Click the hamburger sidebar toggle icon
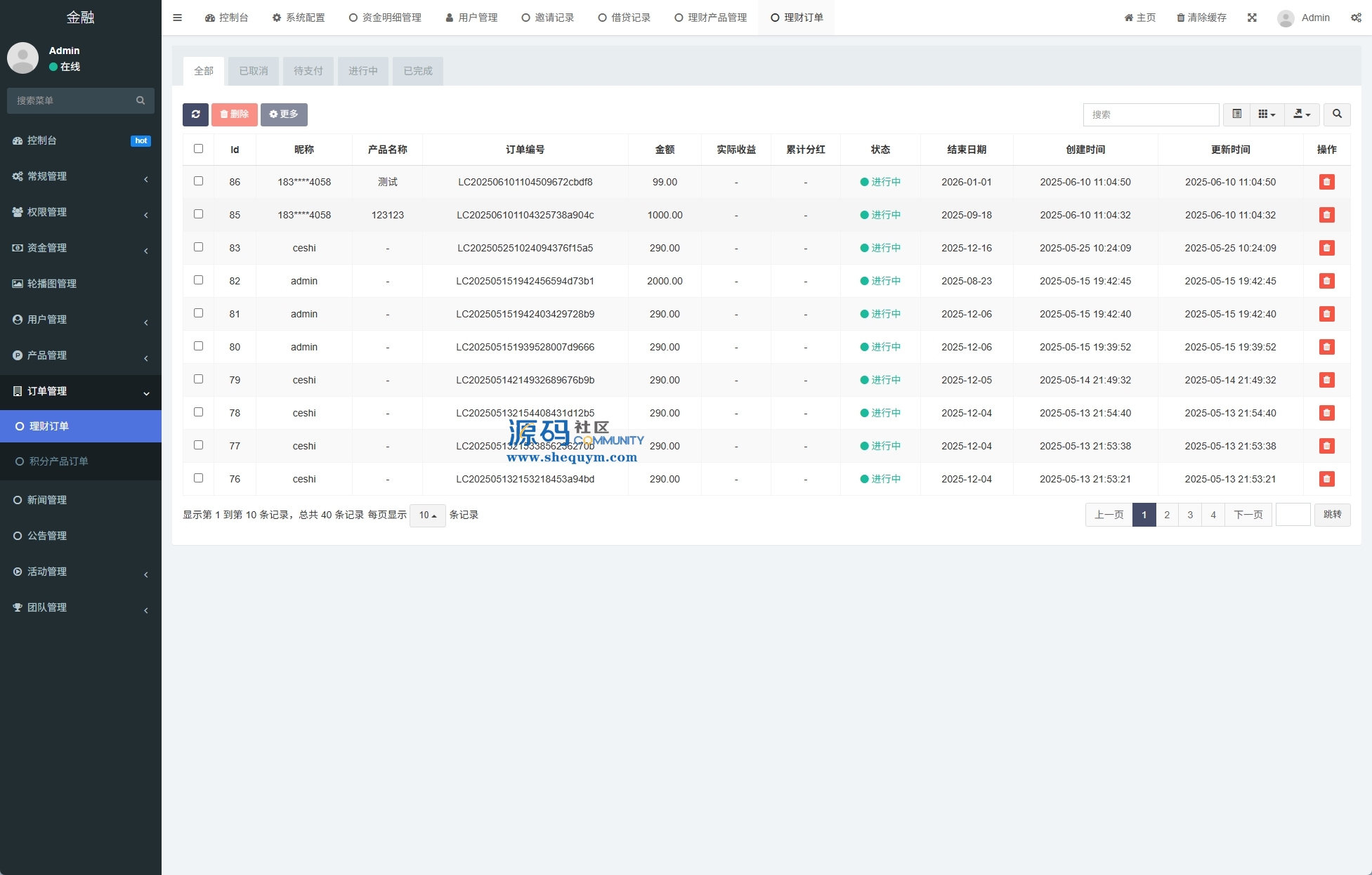Screen dimensions: 1372x875 pyautogui.click(x=177, y=18)
